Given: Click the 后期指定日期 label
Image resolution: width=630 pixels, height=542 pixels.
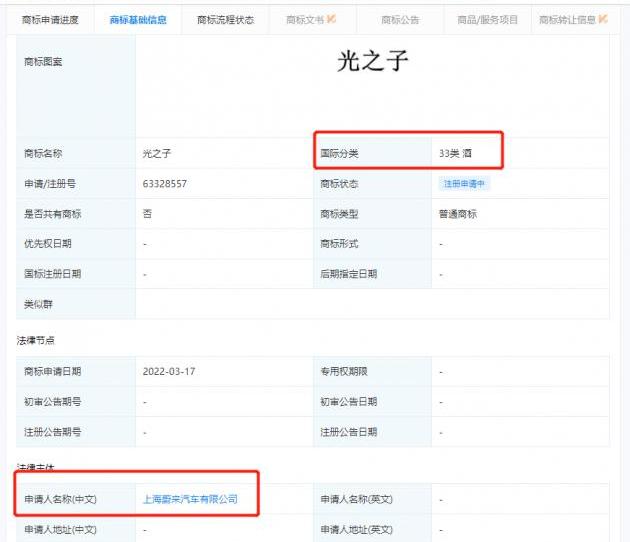Looking at the screenshot, I should click(349, 274).
